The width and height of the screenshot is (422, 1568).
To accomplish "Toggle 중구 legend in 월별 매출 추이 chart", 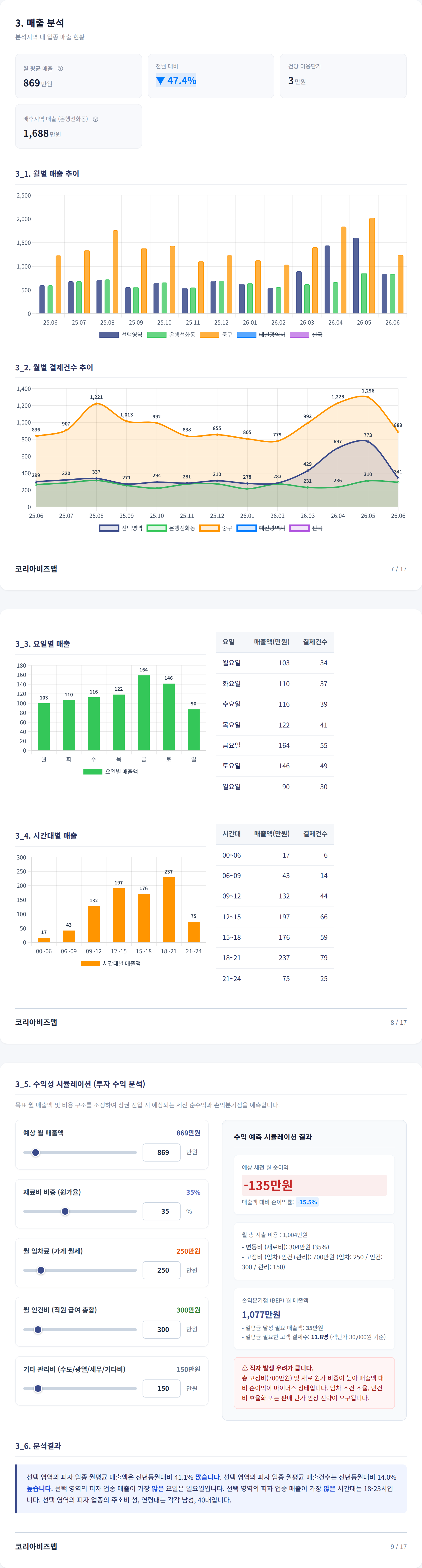I will 216,335.
